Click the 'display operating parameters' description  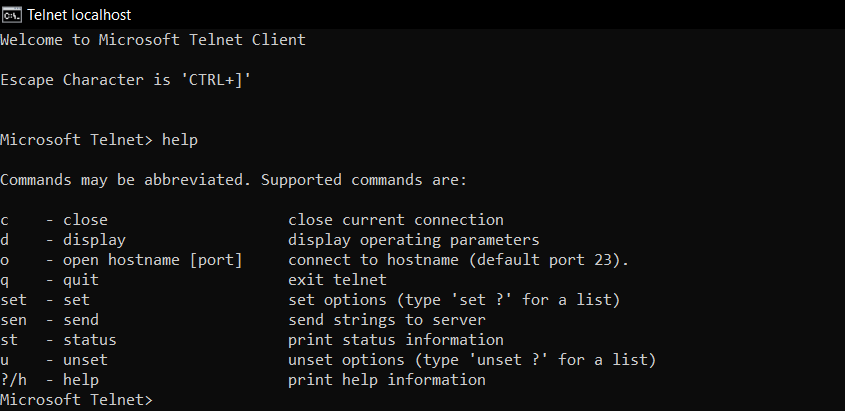click(x=414, y=240)
